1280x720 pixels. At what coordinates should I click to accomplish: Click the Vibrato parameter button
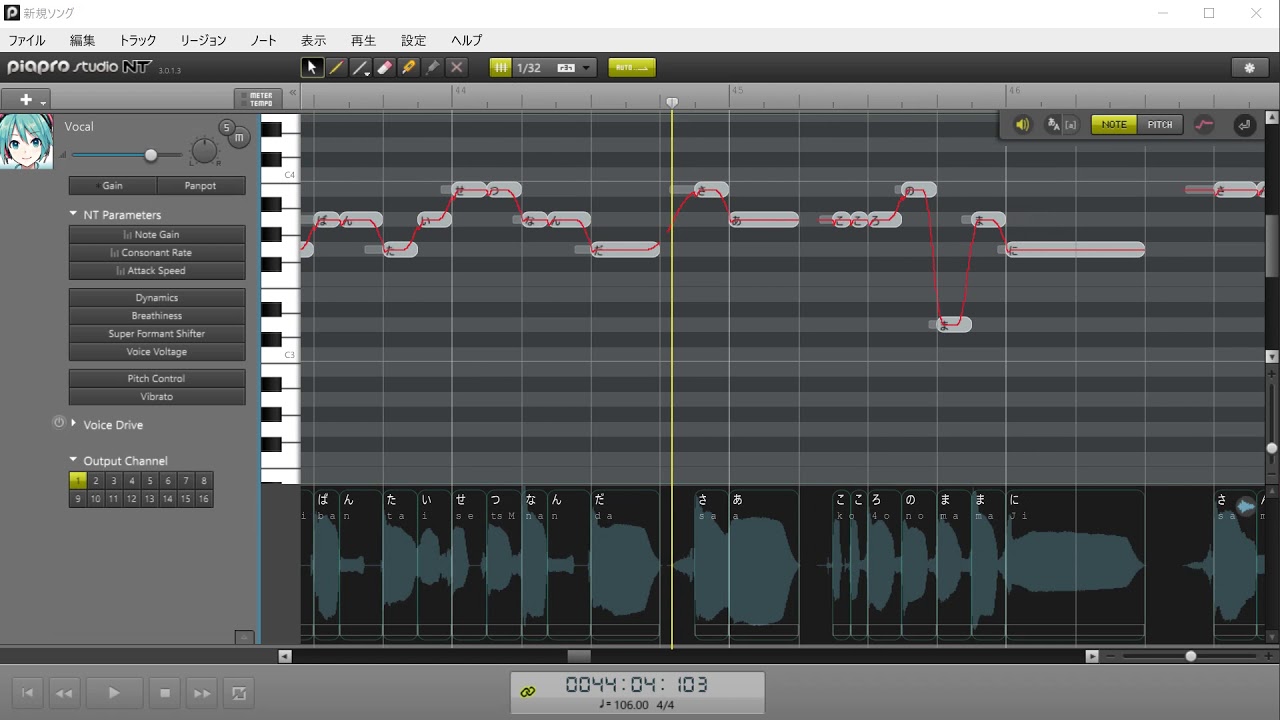(x=157, y=397)
